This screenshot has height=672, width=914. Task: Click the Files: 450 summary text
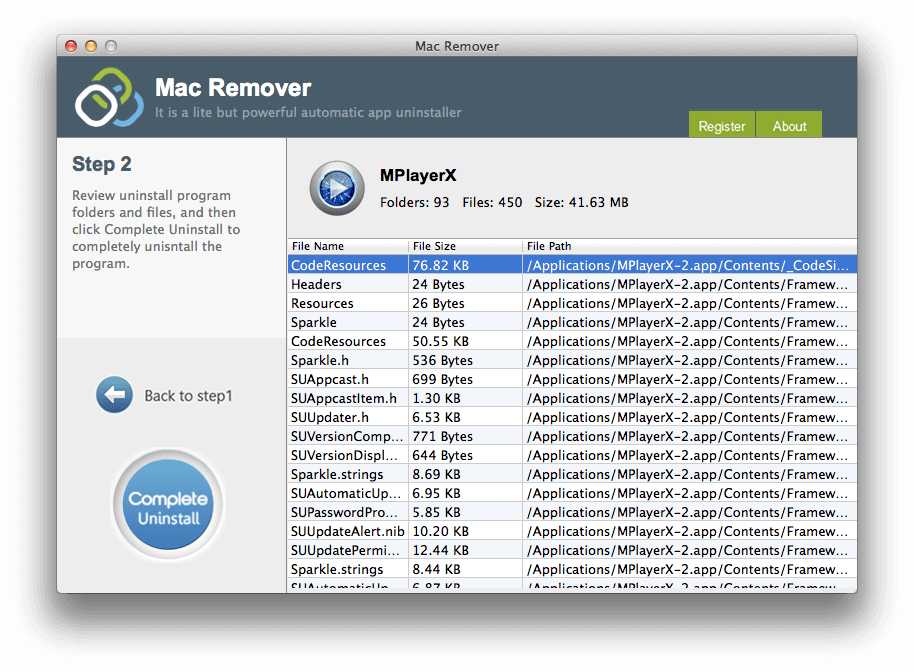click(x=492, y=202)
